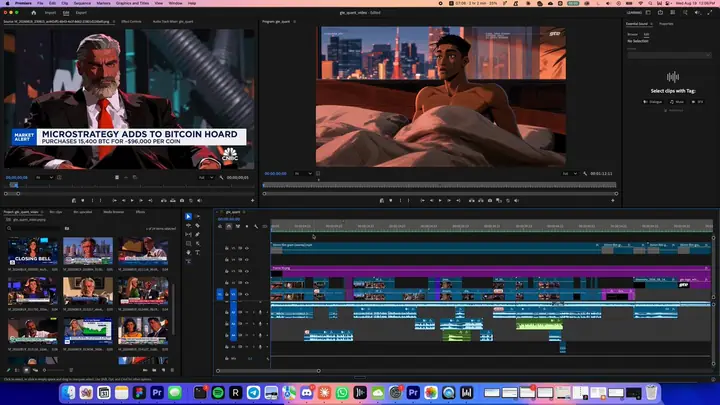Click Mark Out in the Source monitor
Viewport: 720px width, 405px height.
point(101,201)
